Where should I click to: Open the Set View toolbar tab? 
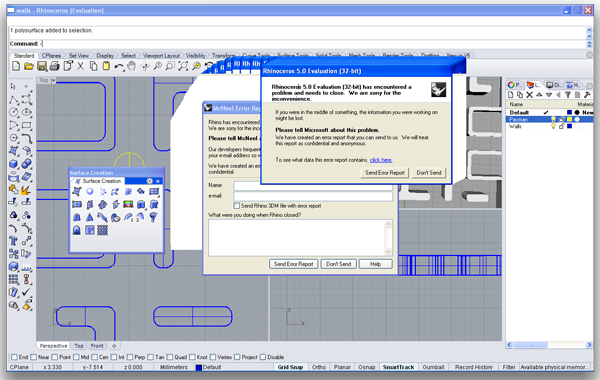(x=78, y=55)
